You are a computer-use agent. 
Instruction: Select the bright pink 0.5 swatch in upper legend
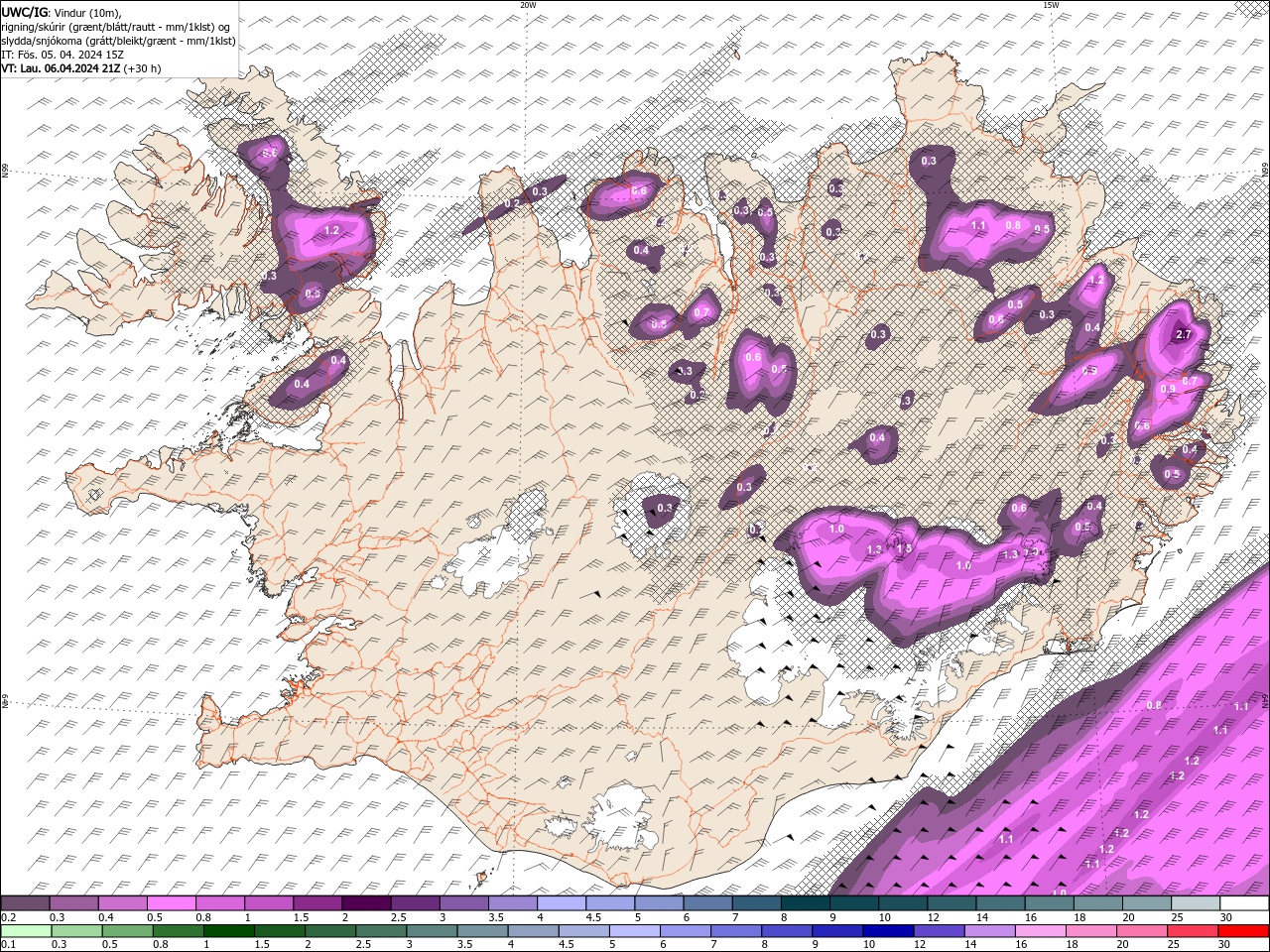click(x=170, y=903)
